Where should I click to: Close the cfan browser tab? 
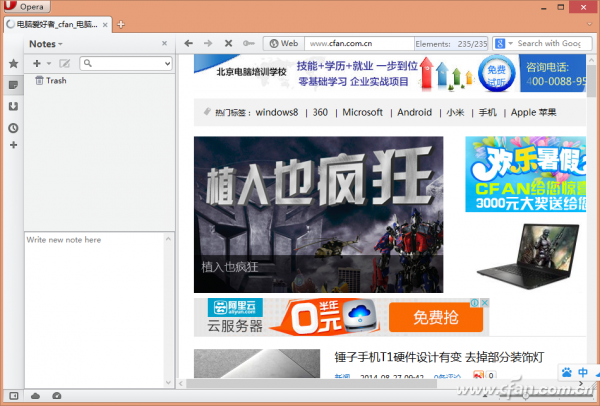coord(105,25)
